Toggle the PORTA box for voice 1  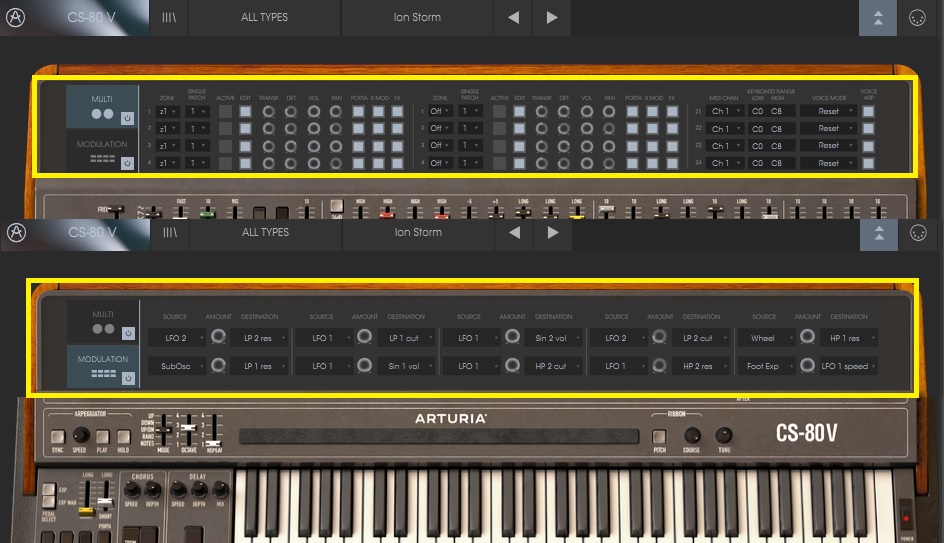(358, 111)
